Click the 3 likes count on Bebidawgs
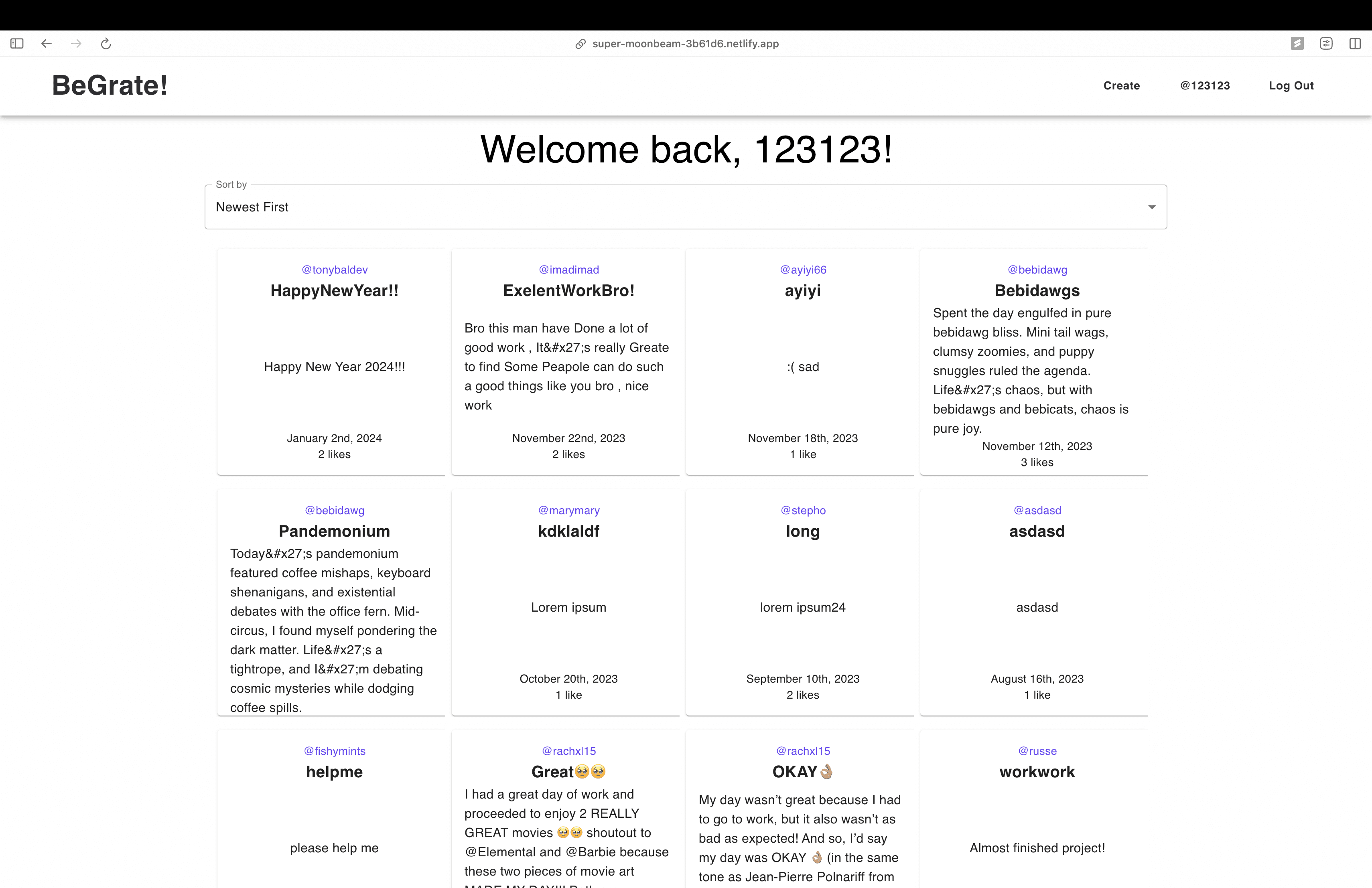Viewport: 1372px width, 888px height. 1037,462
